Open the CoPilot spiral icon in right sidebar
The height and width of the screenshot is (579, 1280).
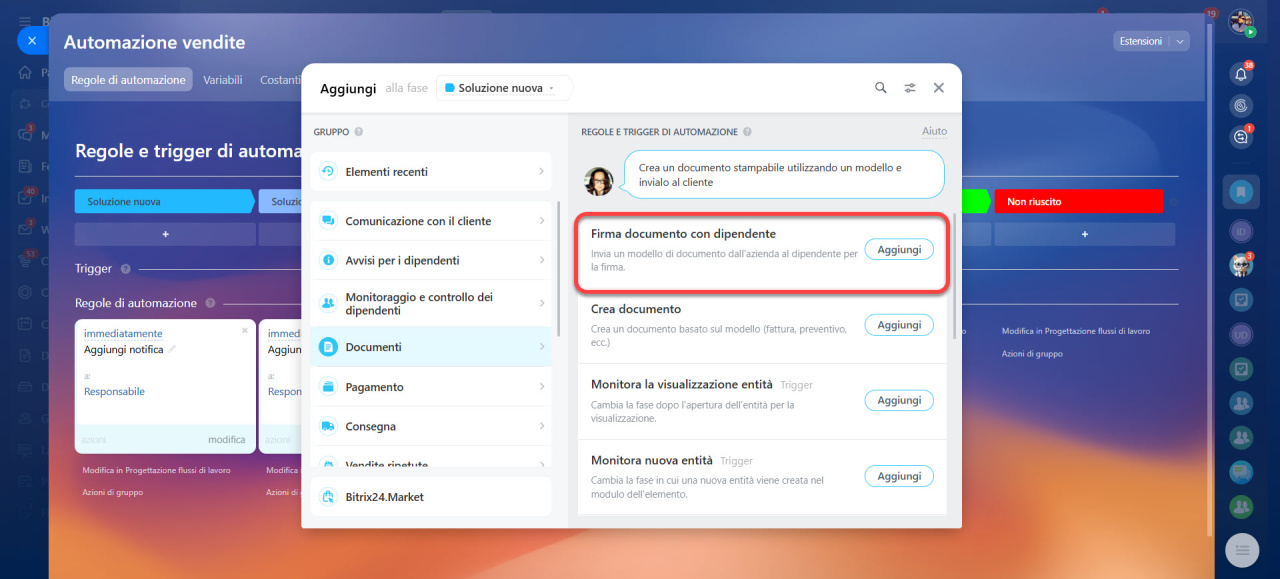tap(1241, 105)
